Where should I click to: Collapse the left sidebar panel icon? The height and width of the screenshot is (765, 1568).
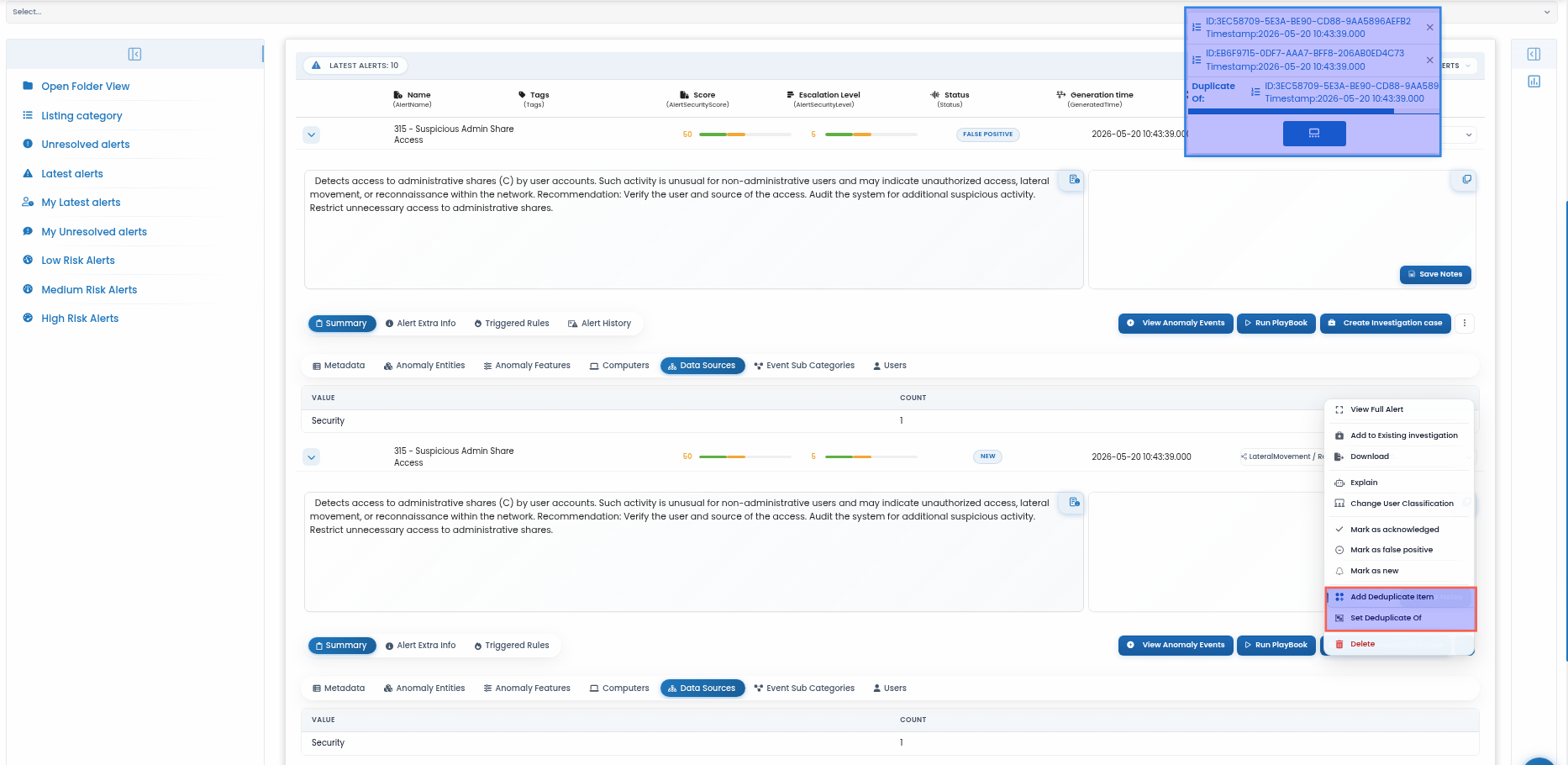click(134, 54)
